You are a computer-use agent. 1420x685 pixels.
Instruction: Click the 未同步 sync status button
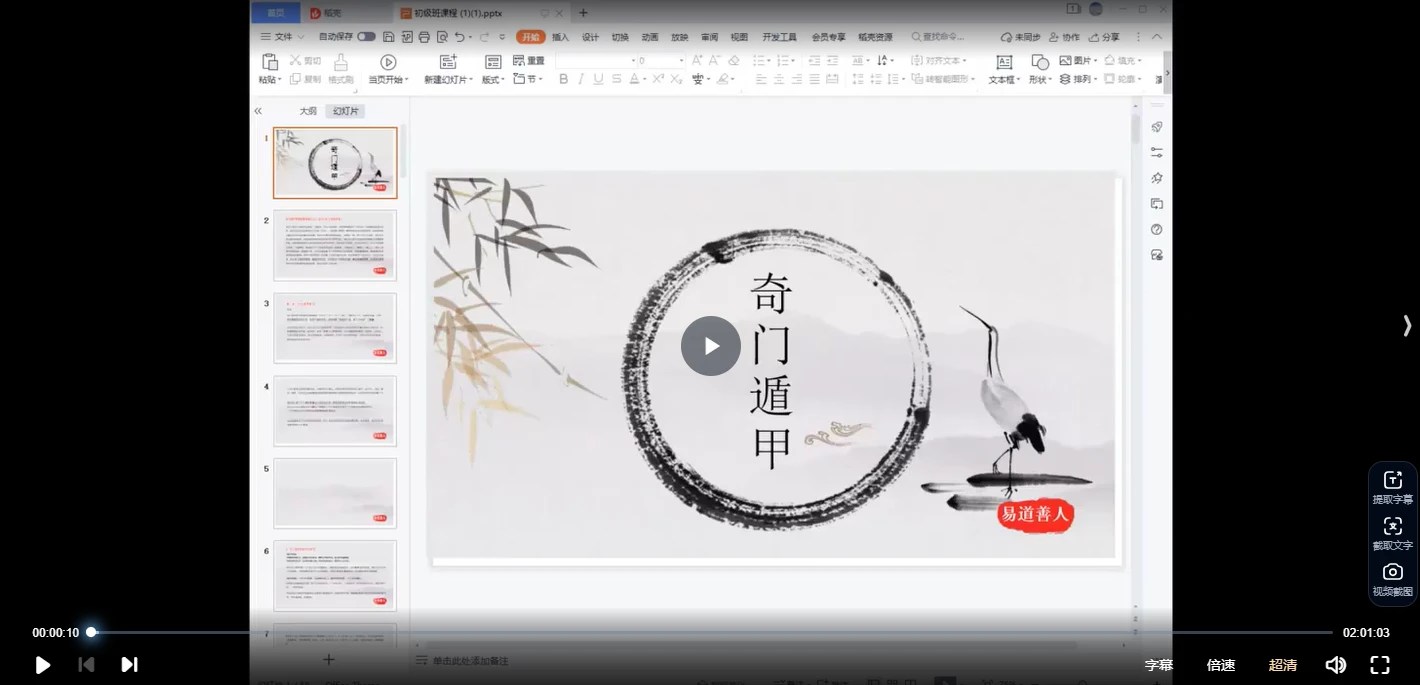tap(1021, 37)
